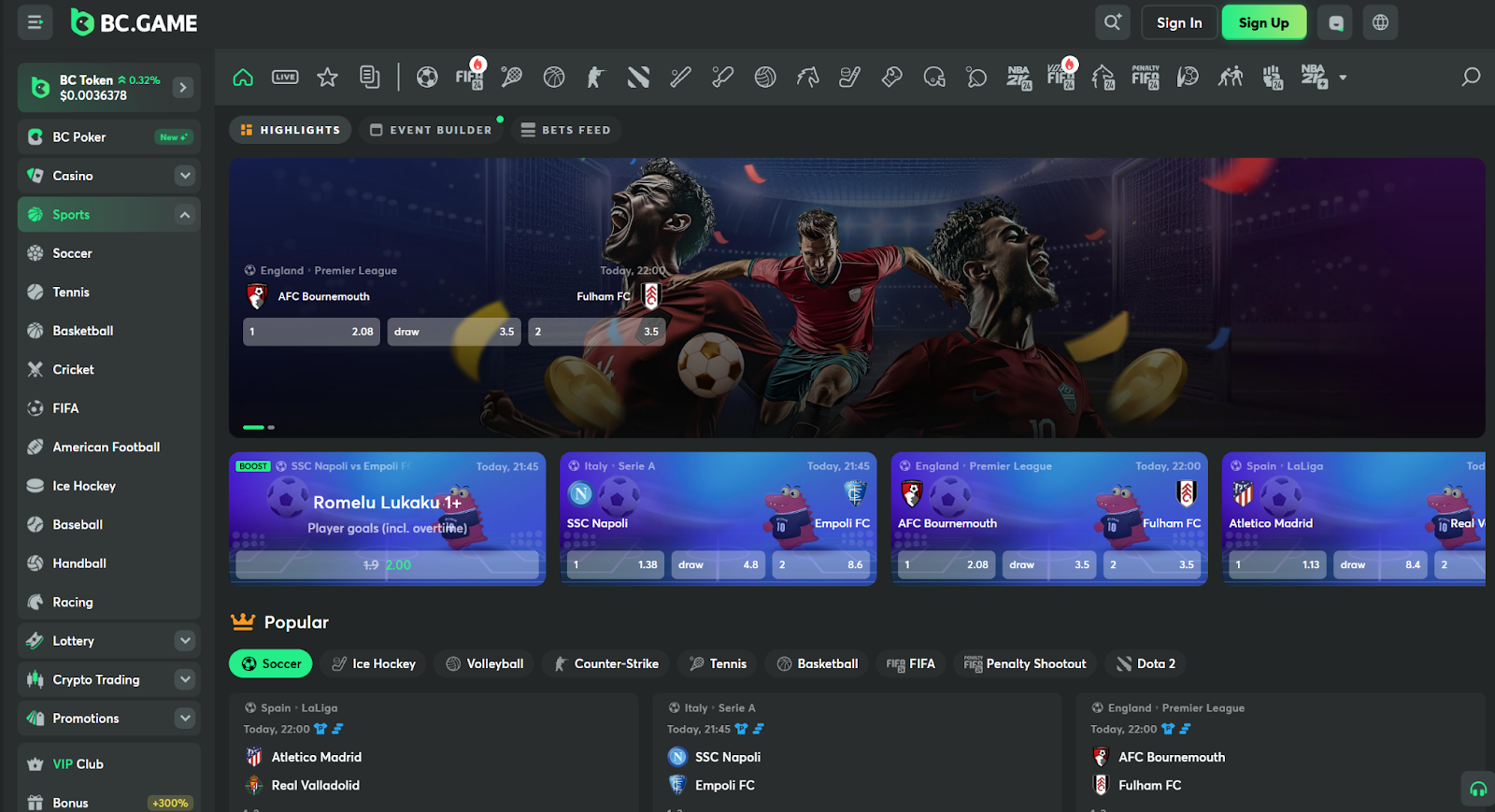The height and width of the screenshot is (812, 1495).
Task: Select the basketball sport icon in toolbar
Action: pyautogui.click(x=554, y=77)
